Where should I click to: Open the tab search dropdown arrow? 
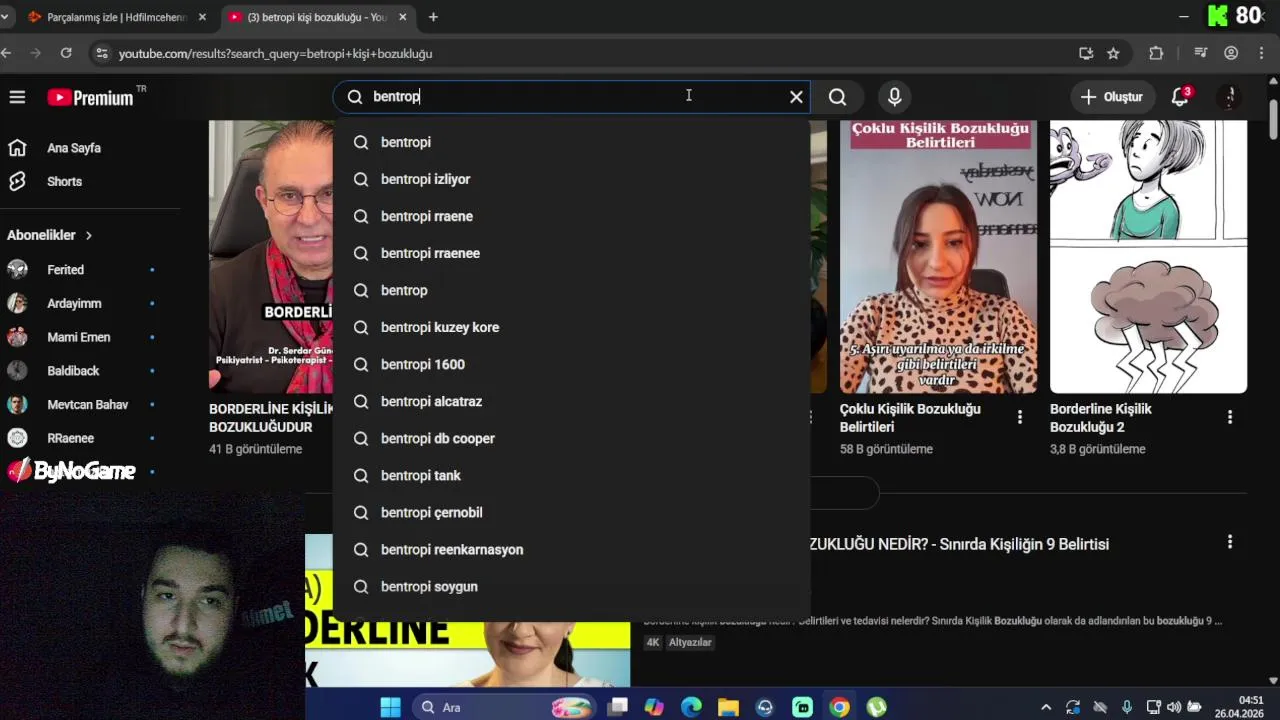(x=5, y=17)
